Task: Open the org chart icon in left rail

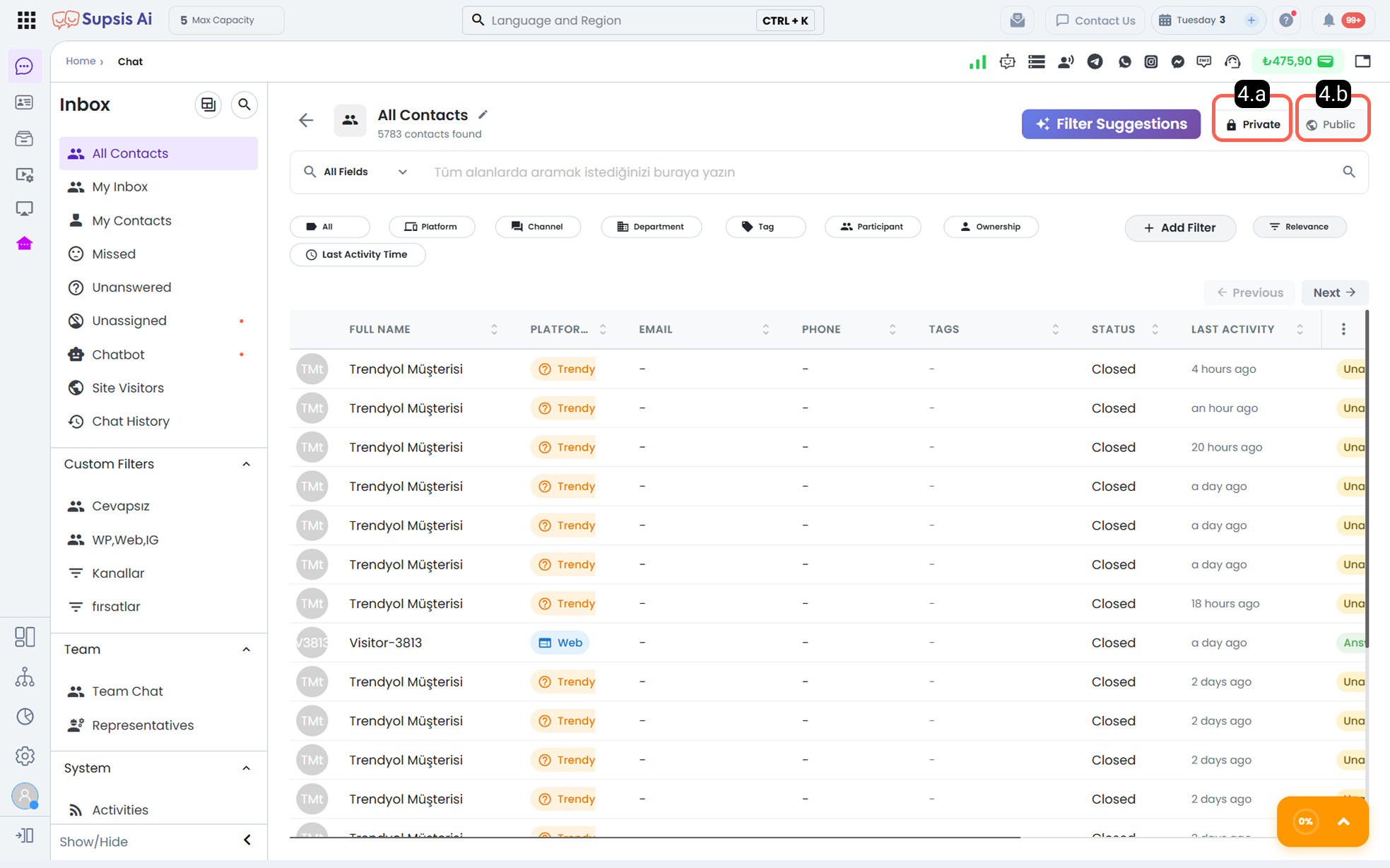Action: pyautogui.click(x=25, y=677)
